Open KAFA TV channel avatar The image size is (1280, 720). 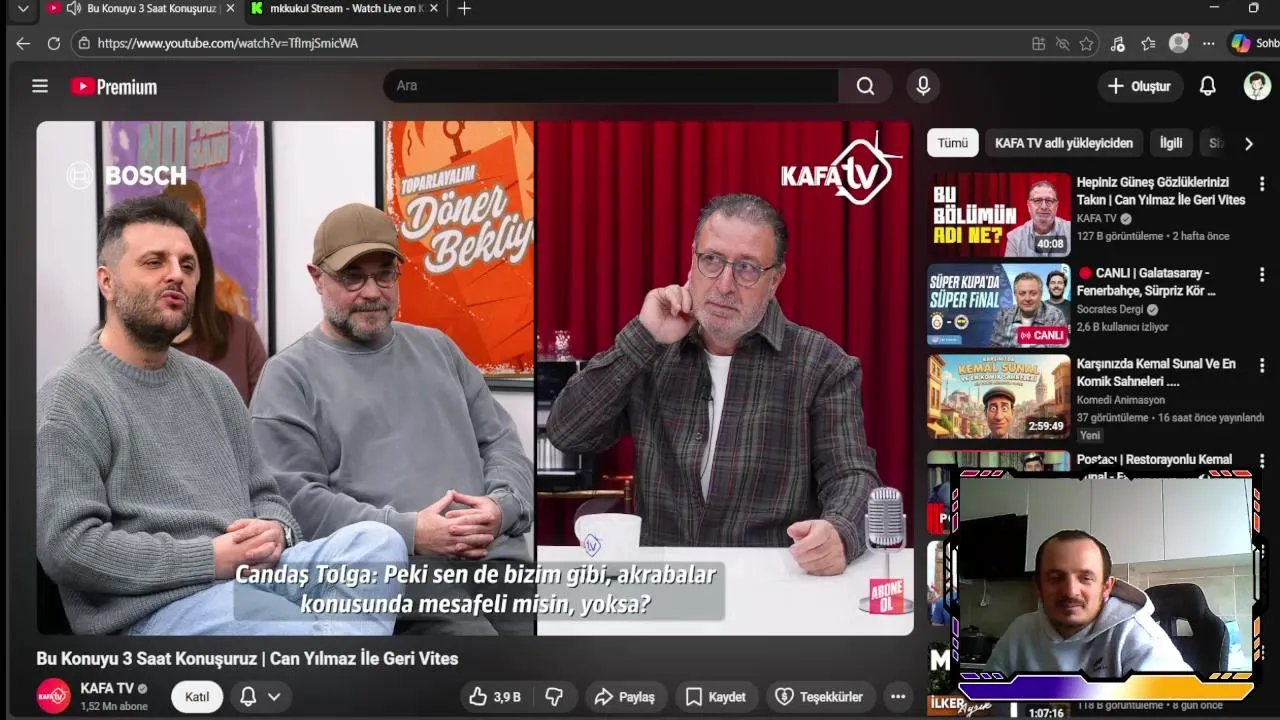[x=54, y=696]
